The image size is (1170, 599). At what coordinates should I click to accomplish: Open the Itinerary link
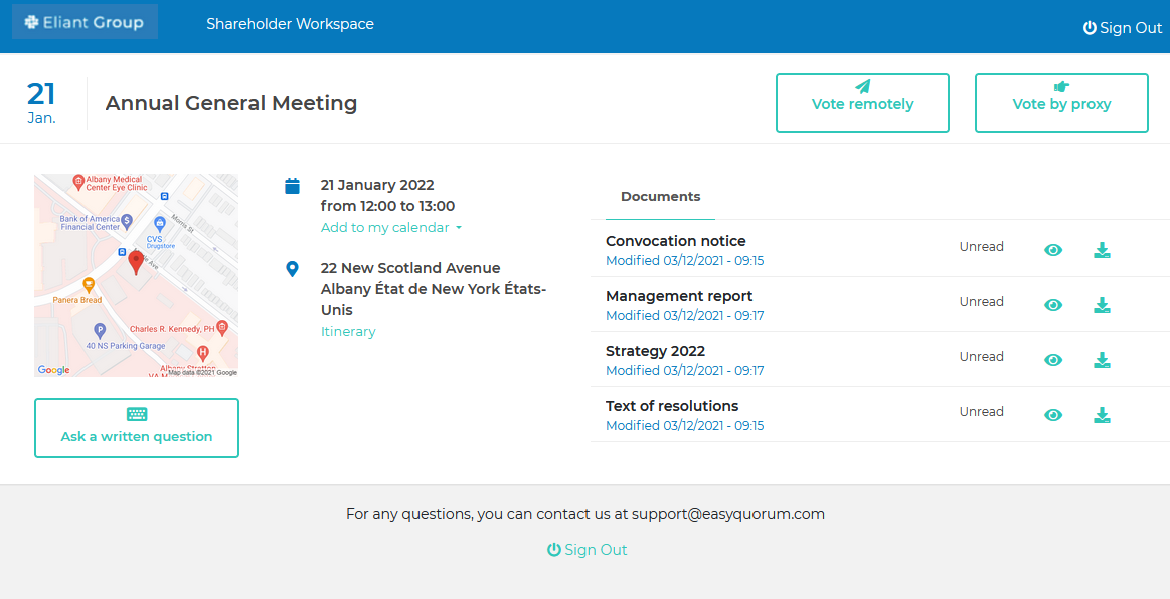348,332
